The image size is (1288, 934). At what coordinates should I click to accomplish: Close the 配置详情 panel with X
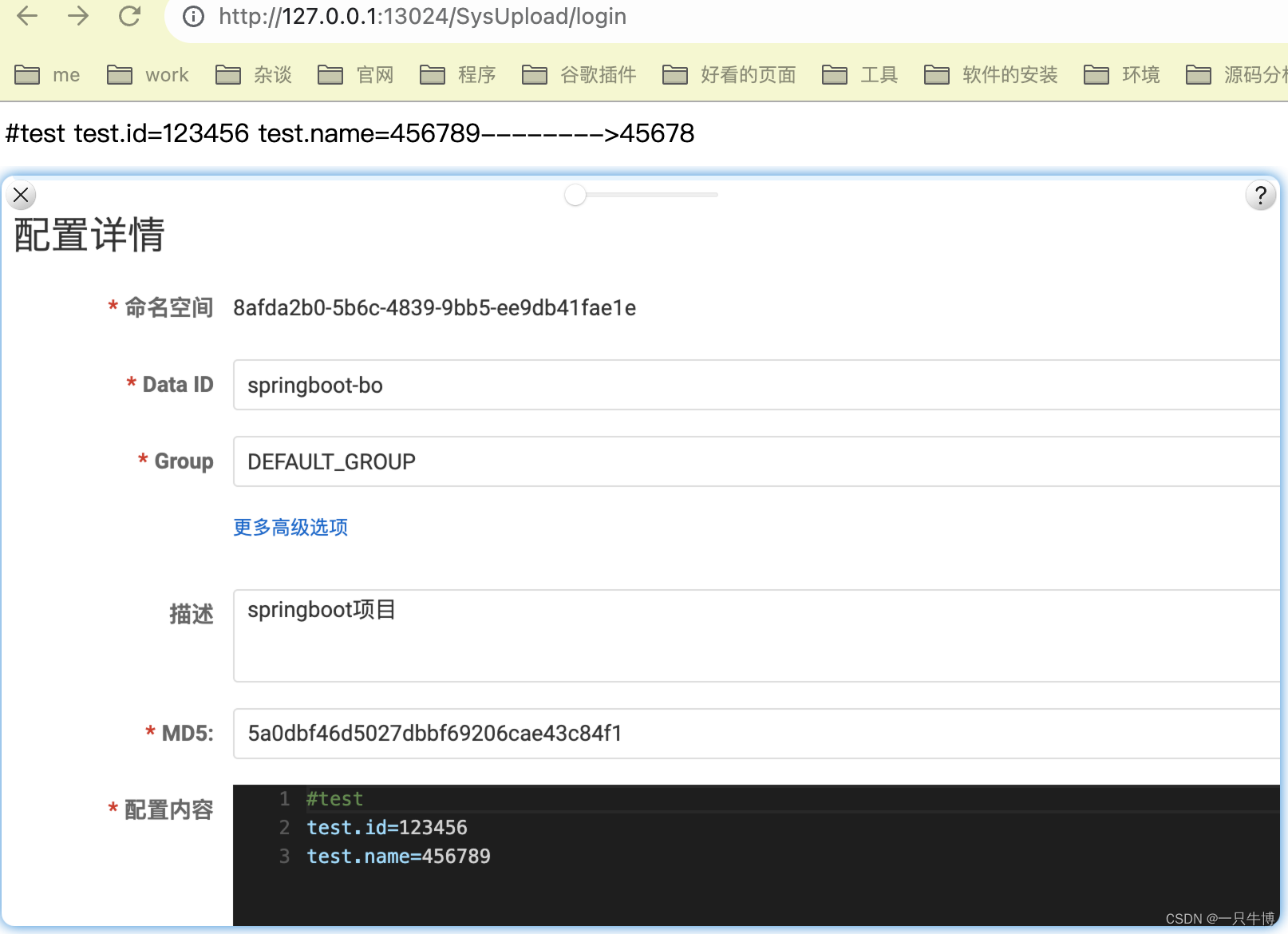(21, 195)
